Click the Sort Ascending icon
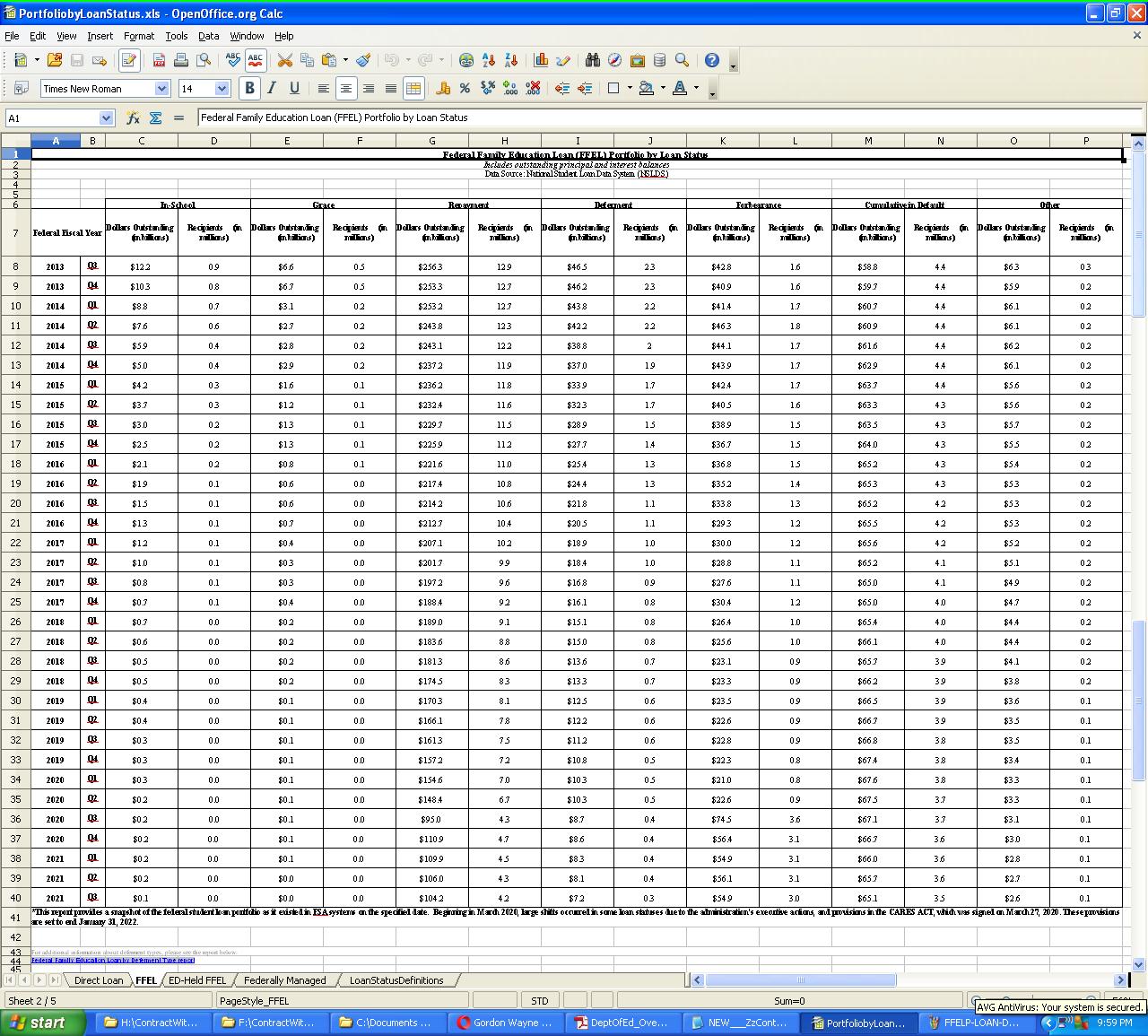 [x=489, y=60]
